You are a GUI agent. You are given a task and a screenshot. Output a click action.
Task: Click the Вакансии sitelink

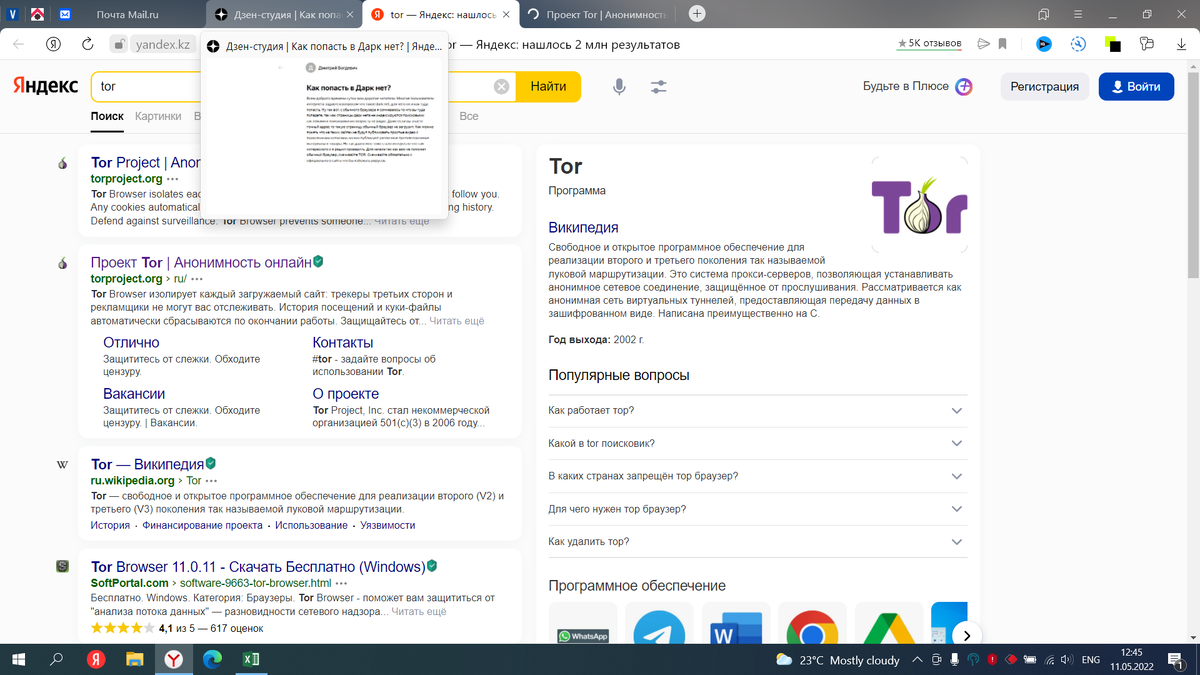pyautogui.click(x=134, y=394)
